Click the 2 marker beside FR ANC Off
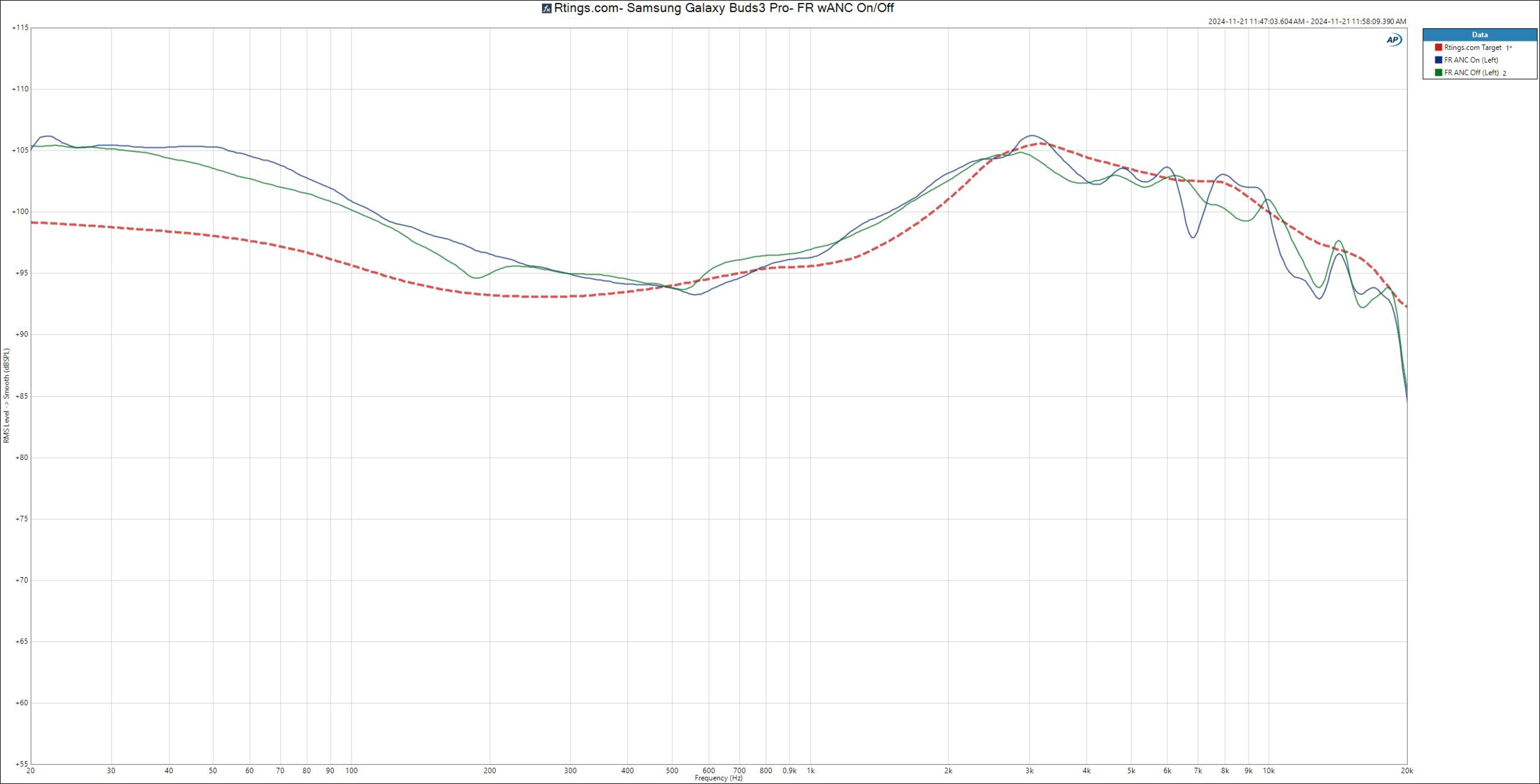1540x784 pixels. (1504, 73)
